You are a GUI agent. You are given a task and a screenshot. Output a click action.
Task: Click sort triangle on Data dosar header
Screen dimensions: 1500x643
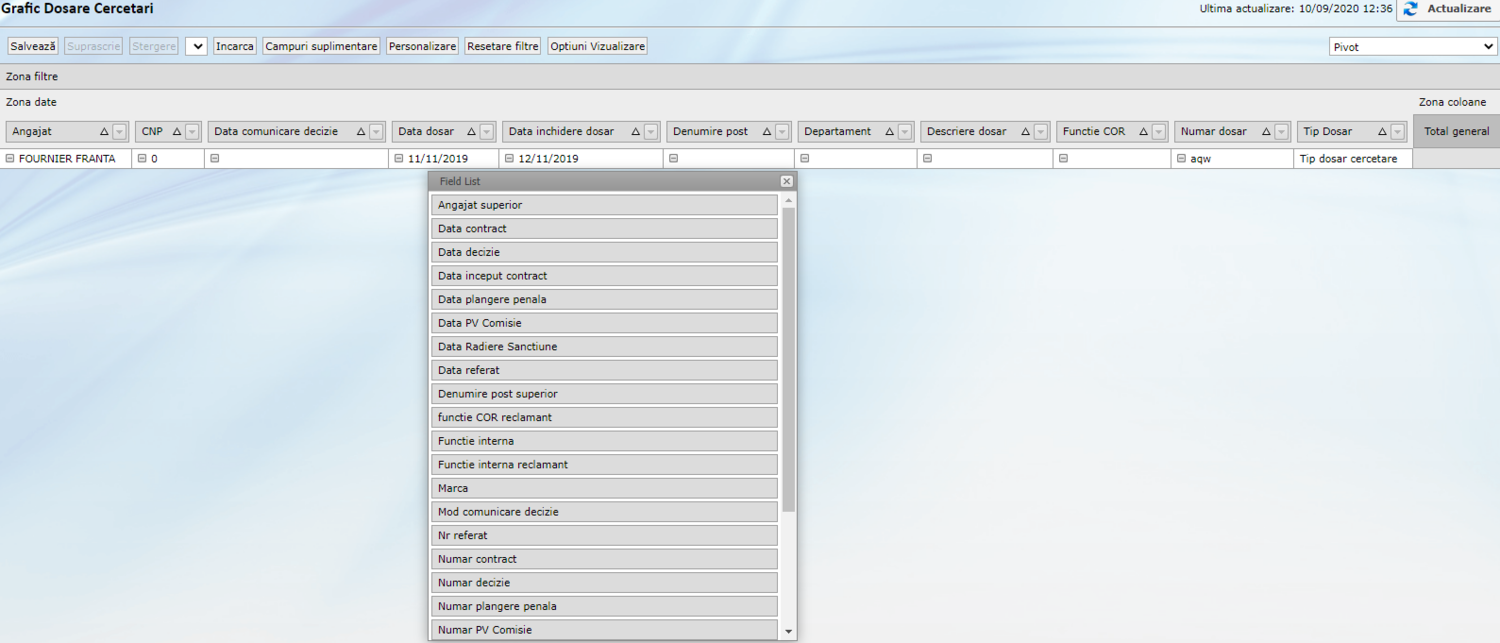(x=471, y=132)
